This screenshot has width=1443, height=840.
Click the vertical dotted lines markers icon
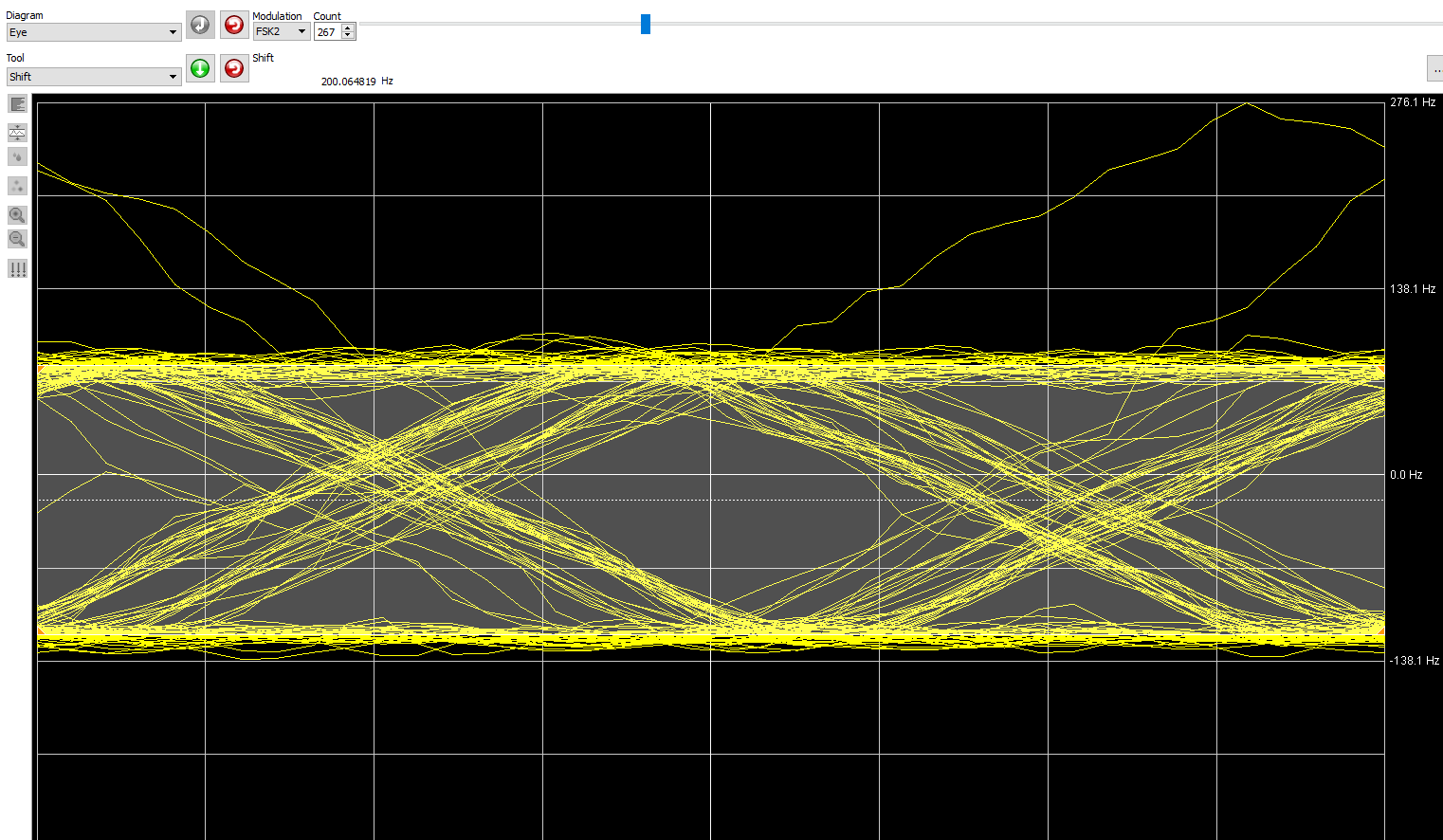coord(17,269)
